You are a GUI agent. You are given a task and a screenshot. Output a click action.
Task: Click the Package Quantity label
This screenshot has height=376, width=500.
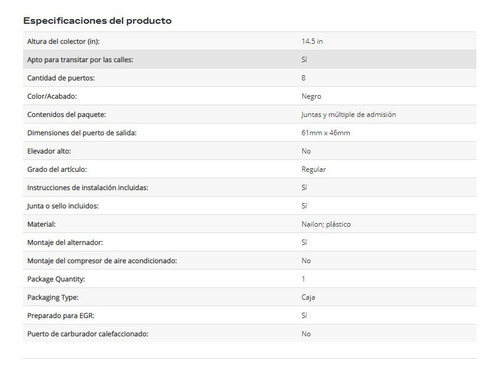coord(56,279)
